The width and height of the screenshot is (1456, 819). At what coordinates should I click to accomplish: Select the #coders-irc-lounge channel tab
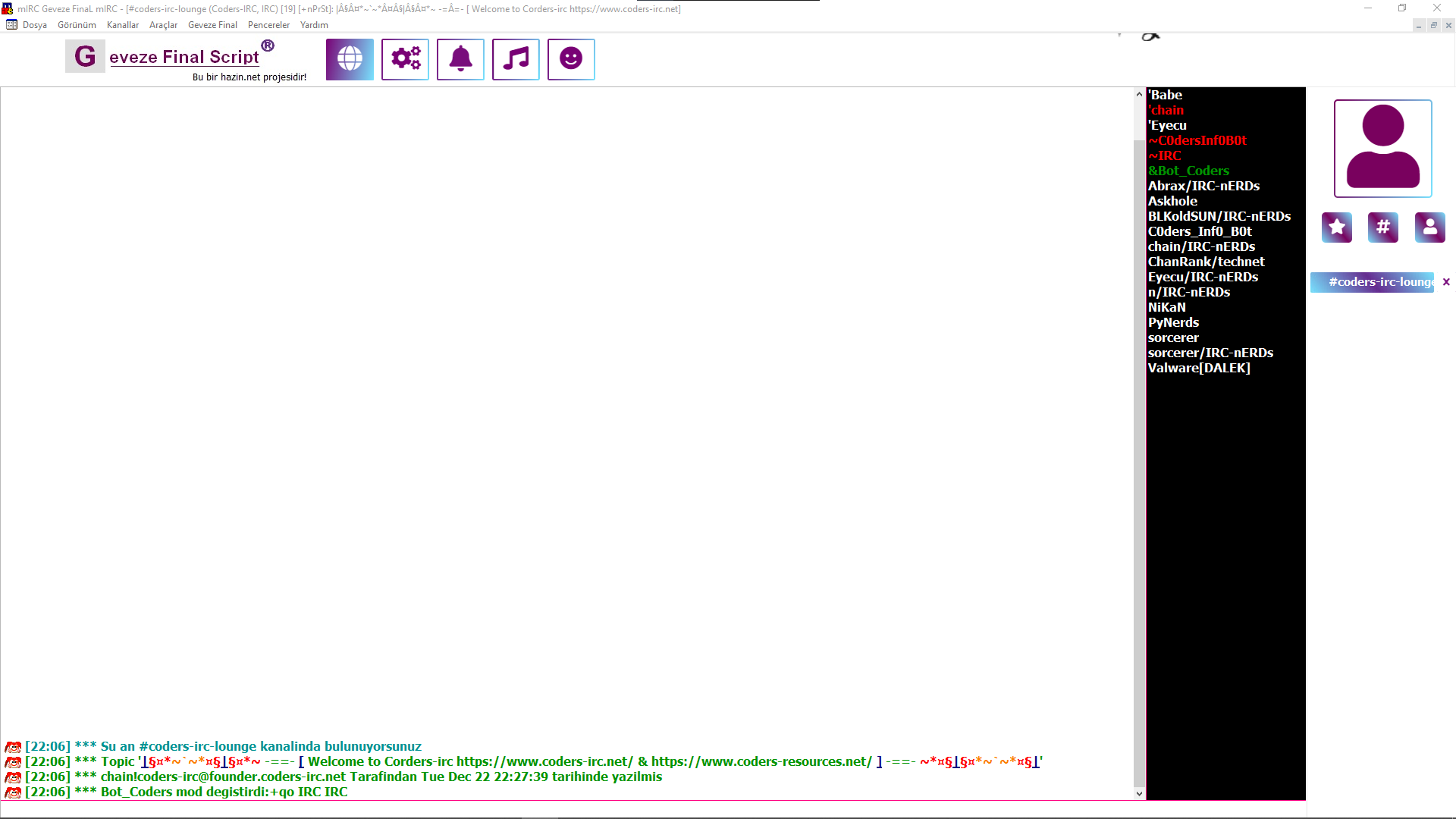point(1372,282)
